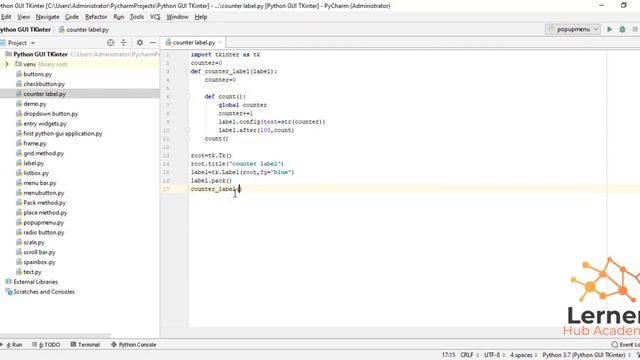Select buttons.py in project tree
The width and height of the screenshot is (640, 360).
[38, 74]
